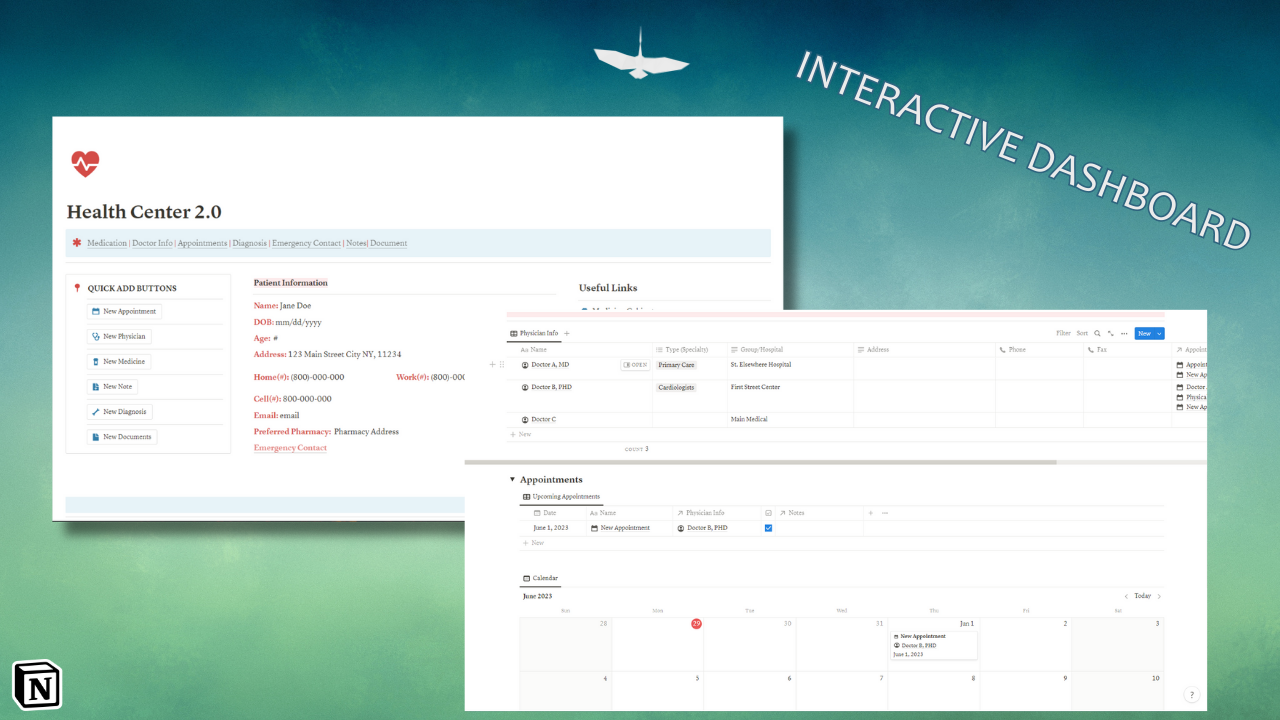Select the Calendar view tab

coord(541,578)
